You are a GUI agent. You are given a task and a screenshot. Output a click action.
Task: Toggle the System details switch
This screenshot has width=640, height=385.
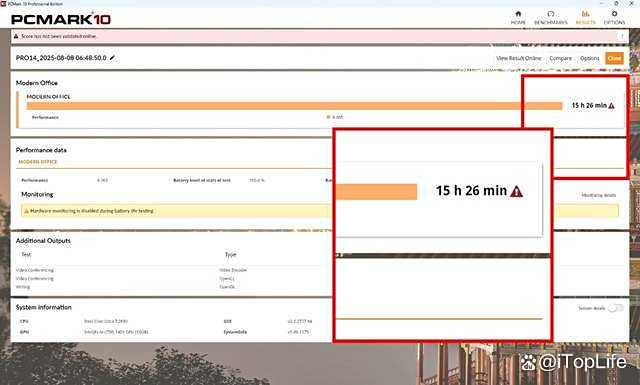tap(616, 308)
